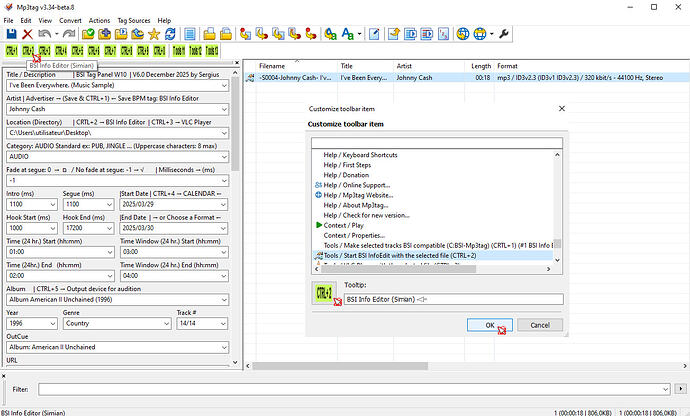The image size is (690, 416).
Task: Open the Category AUDIO dropdown
Action: (x=224, y=157)
